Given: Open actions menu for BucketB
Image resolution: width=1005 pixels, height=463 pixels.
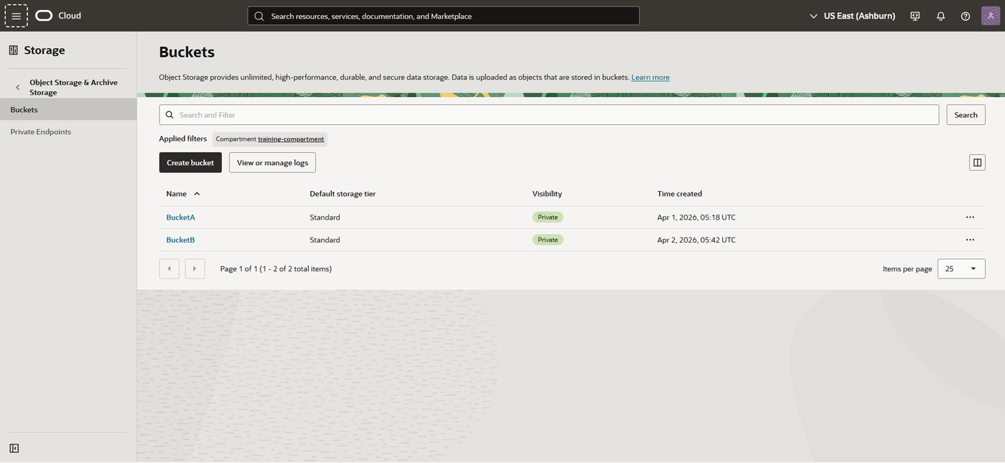Looking at the screenshot, I should click(970, 240).
